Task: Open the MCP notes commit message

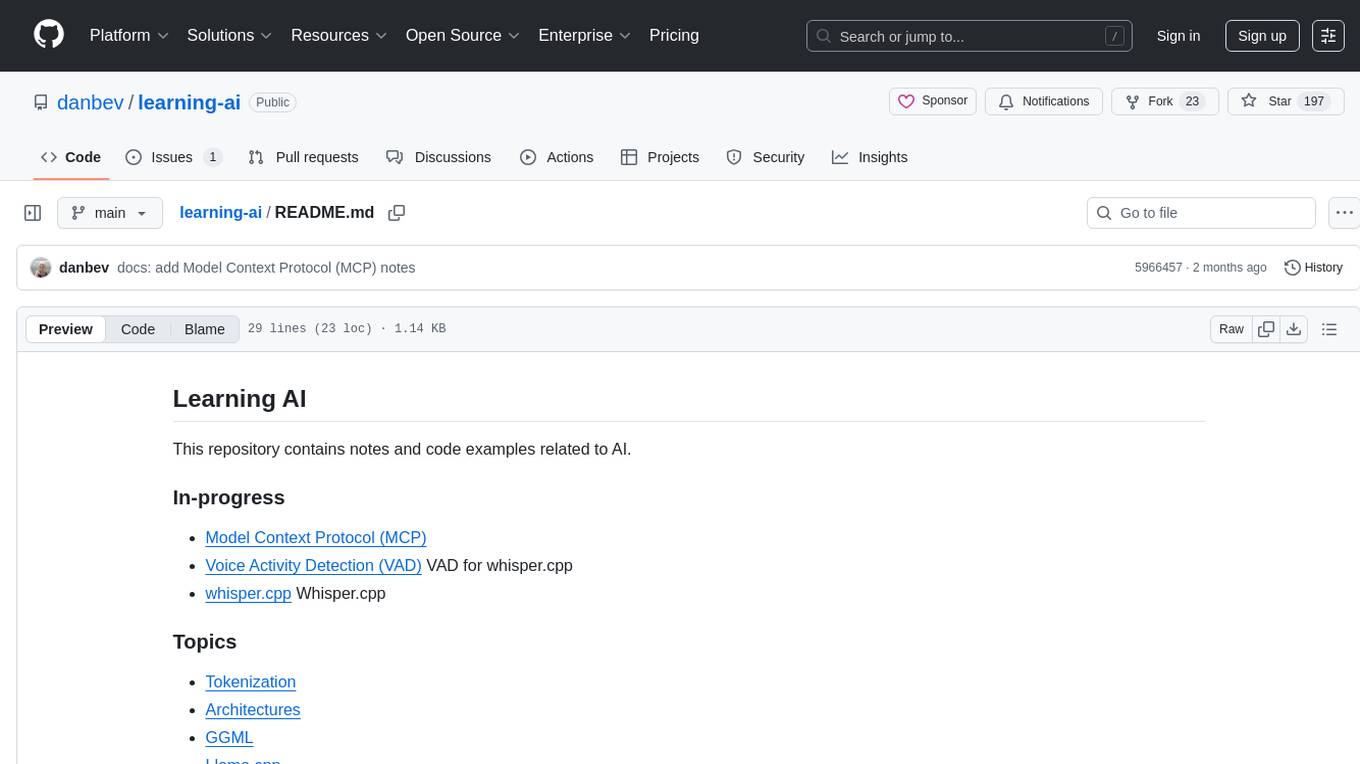Action: click(266, 268)
